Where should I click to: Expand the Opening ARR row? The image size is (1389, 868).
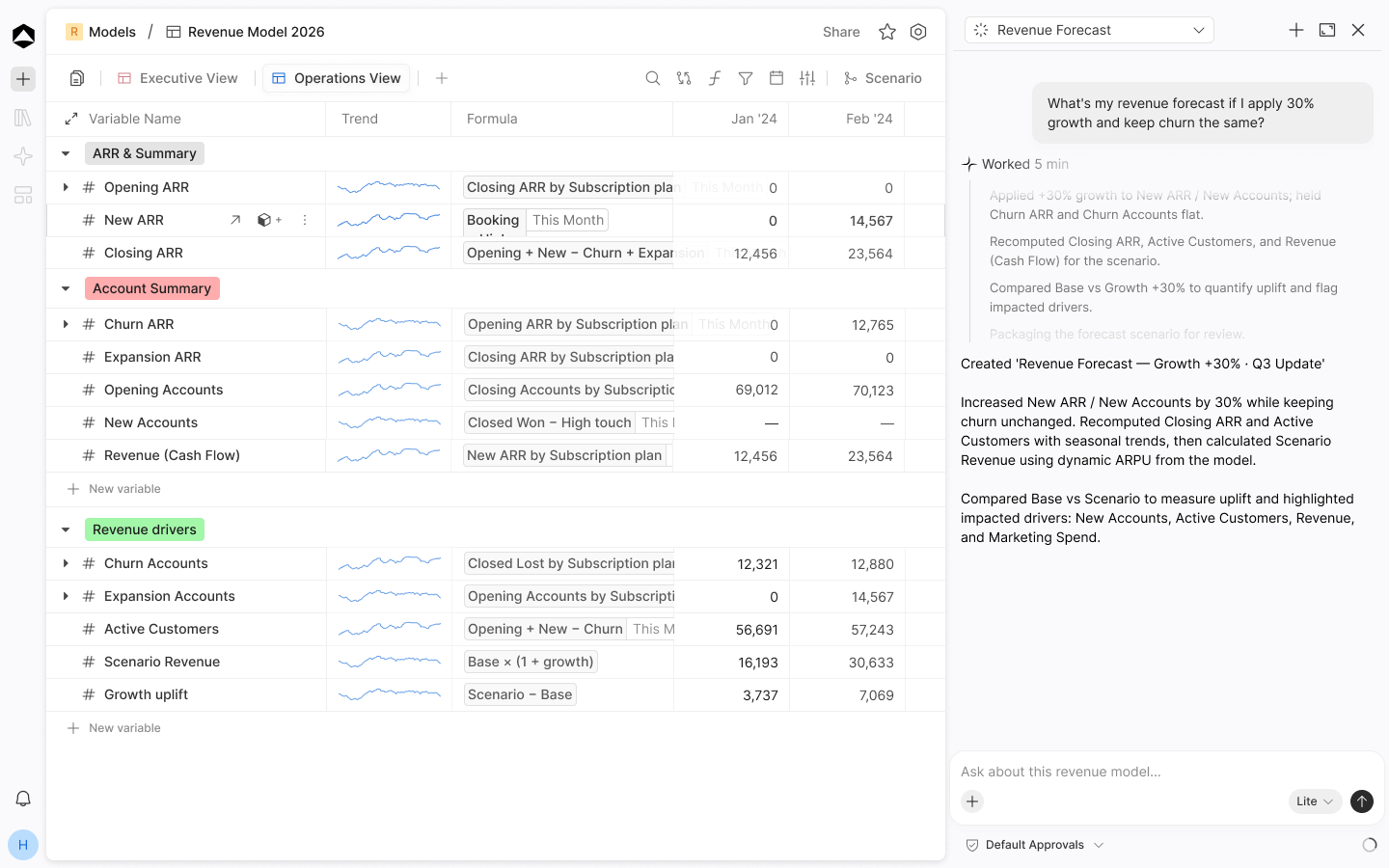66,187
